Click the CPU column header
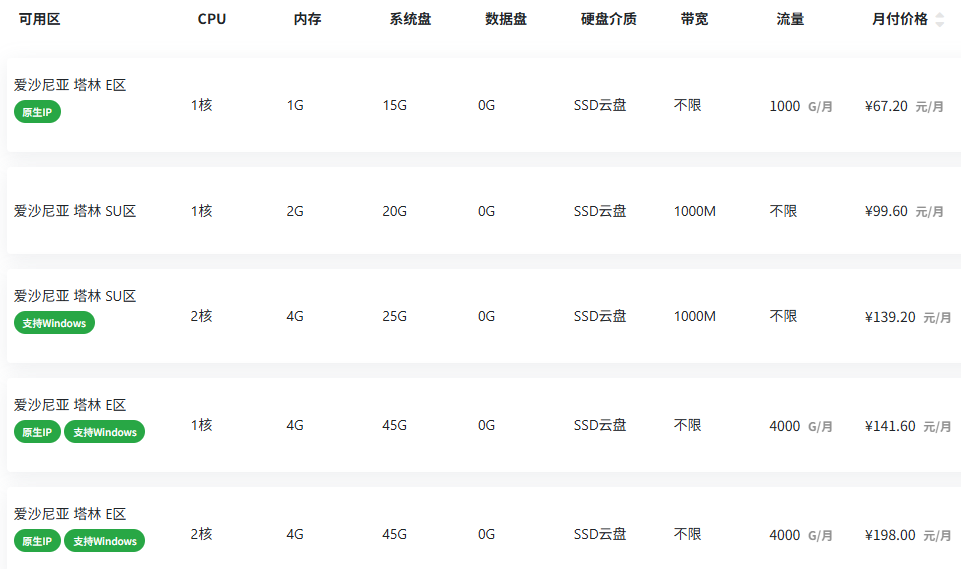The width and height of the screenshot is (961, 569). 212,19
